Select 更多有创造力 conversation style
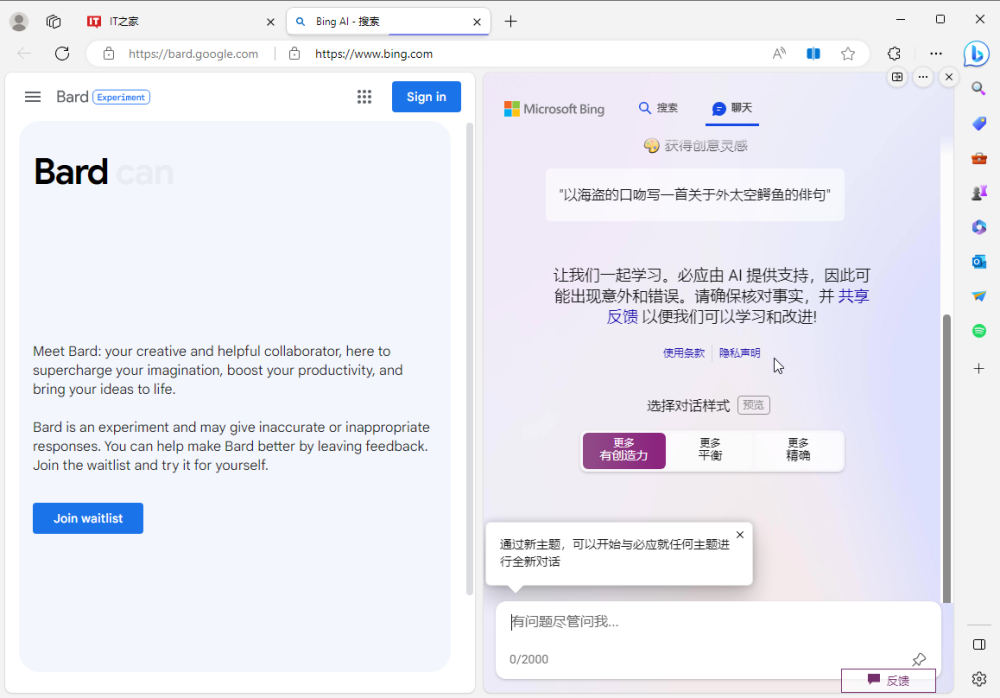1000x698 pixels. coord(624,450)
